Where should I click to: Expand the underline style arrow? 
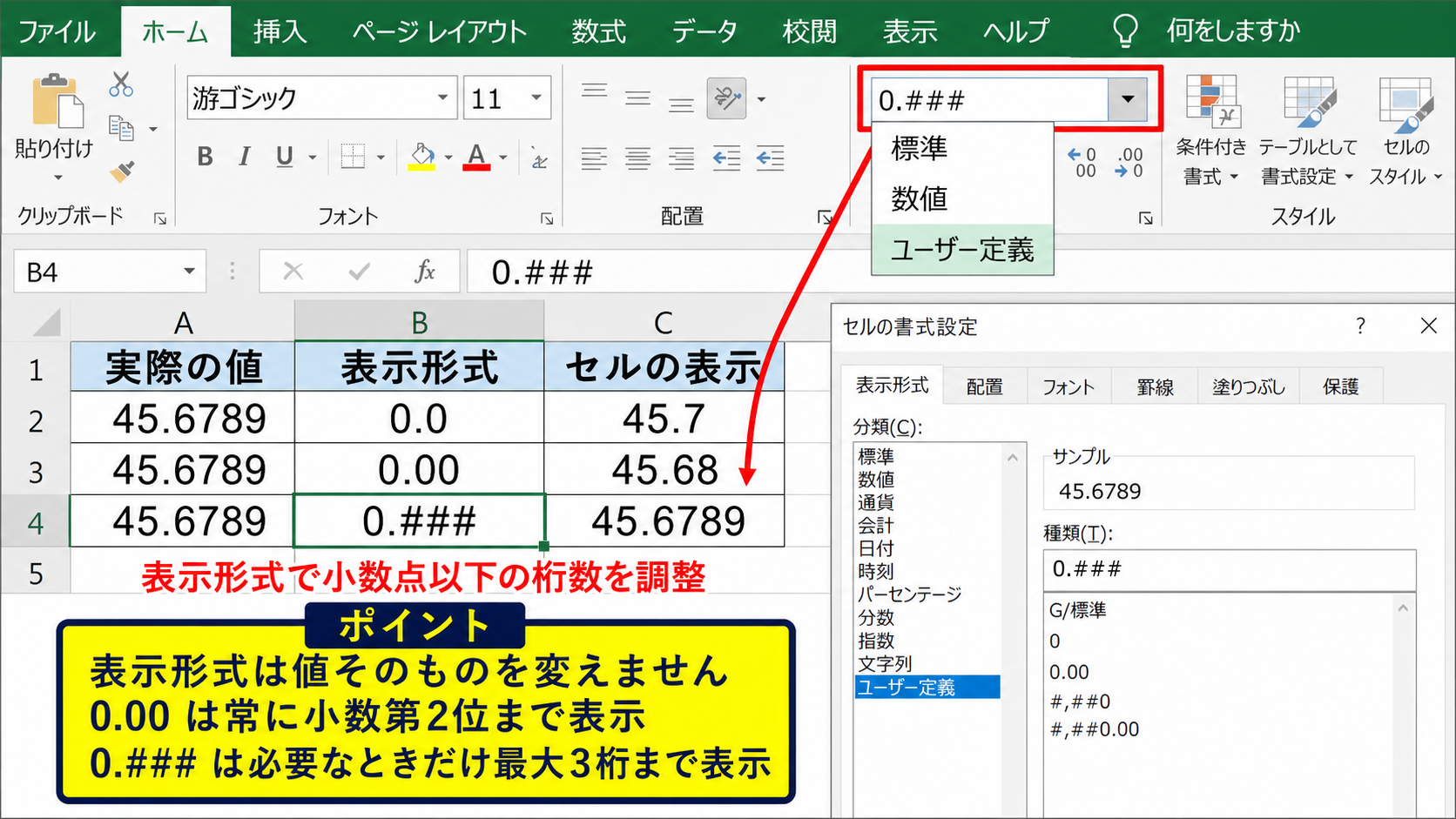point(312,158)
